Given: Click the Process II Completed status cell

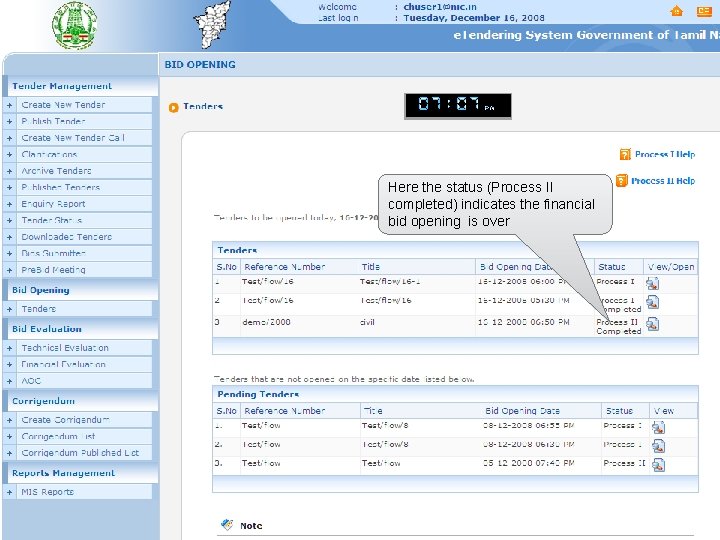Looking at the screenshot, I should [x=619, y=326].
